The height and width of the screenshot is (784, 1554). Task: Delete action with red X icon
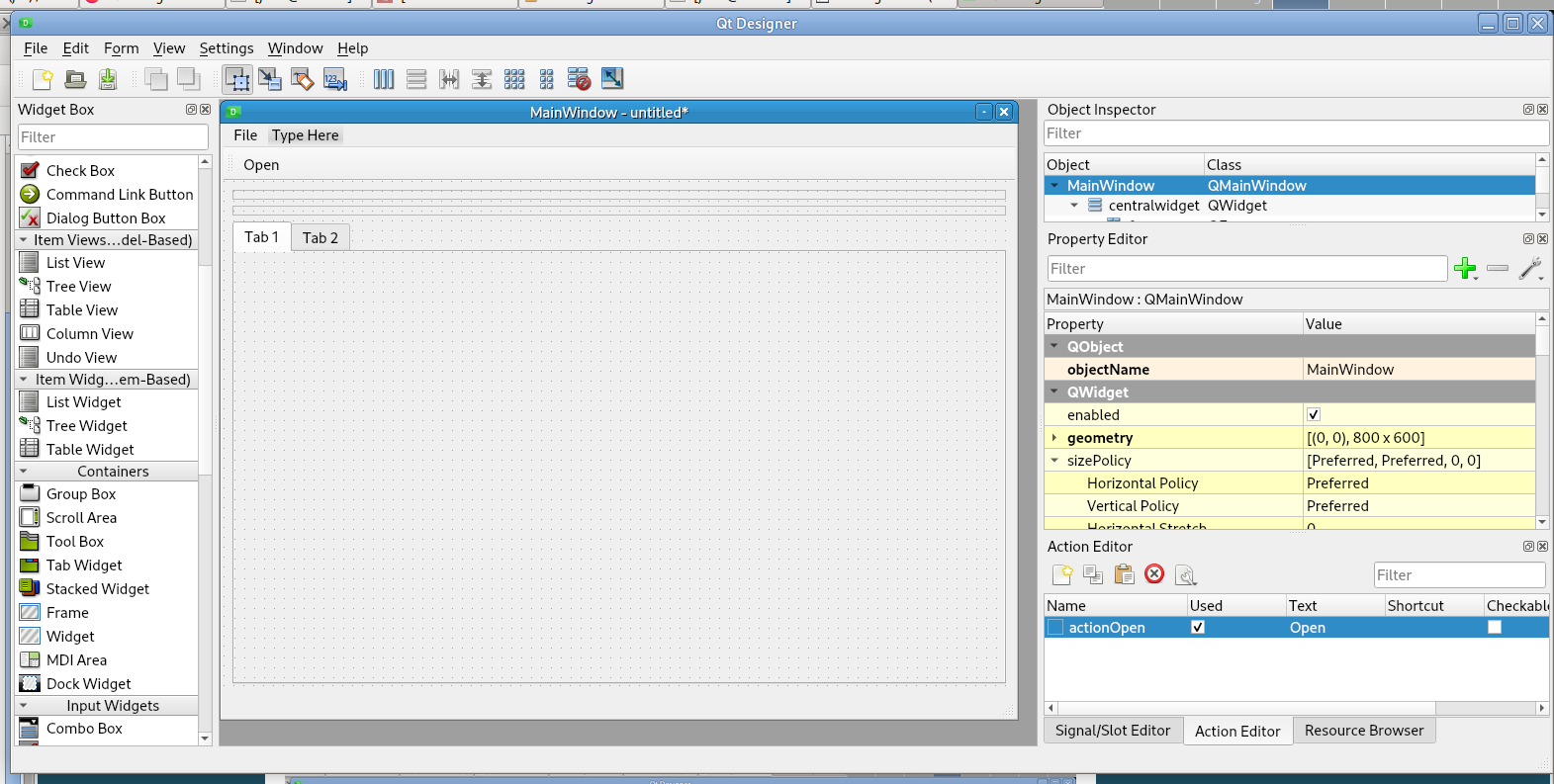[x=1154, y=574]
